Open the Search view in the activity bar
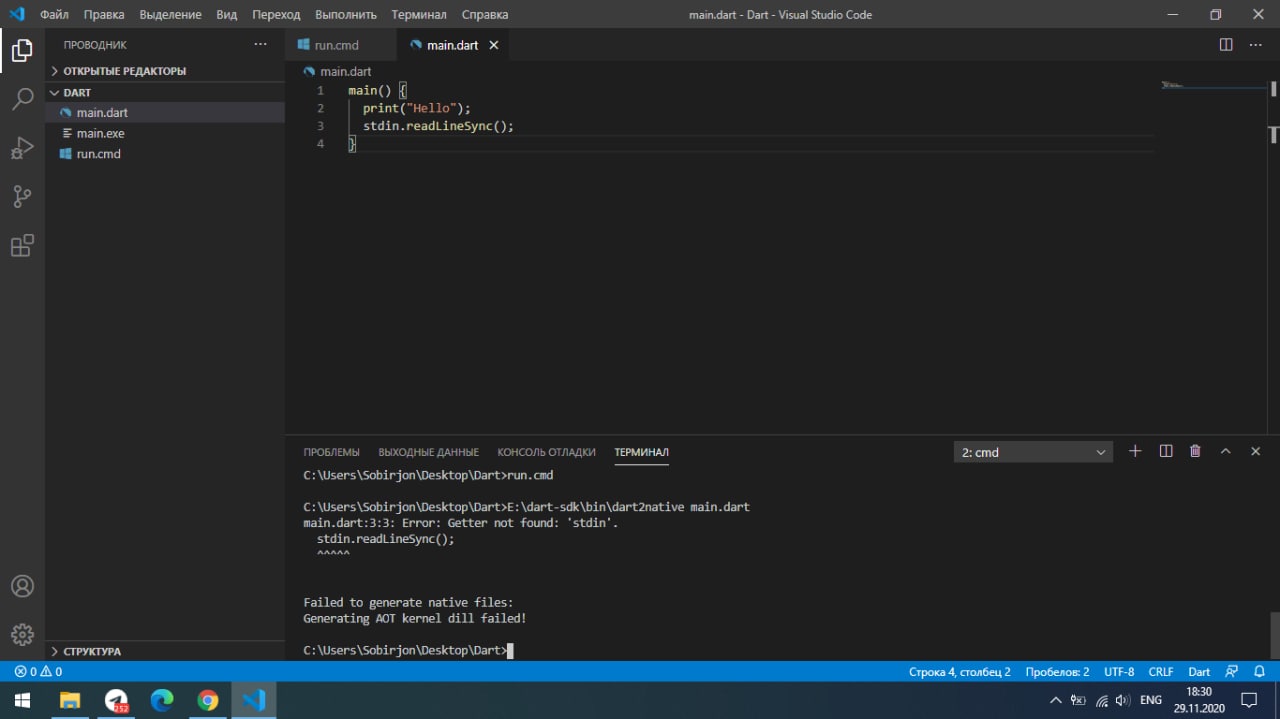Screen dimensions: 1280x719 (22, 99)
